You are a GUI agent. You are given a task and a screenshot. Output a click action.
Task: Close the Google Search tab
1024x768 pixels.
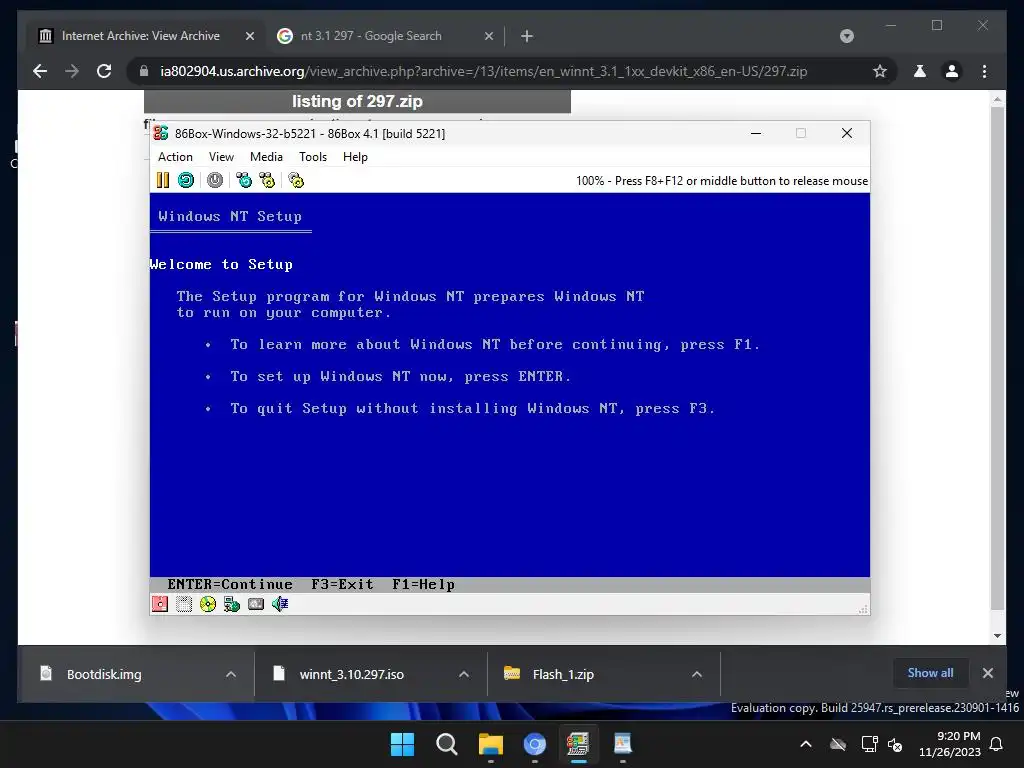point(488,36)
